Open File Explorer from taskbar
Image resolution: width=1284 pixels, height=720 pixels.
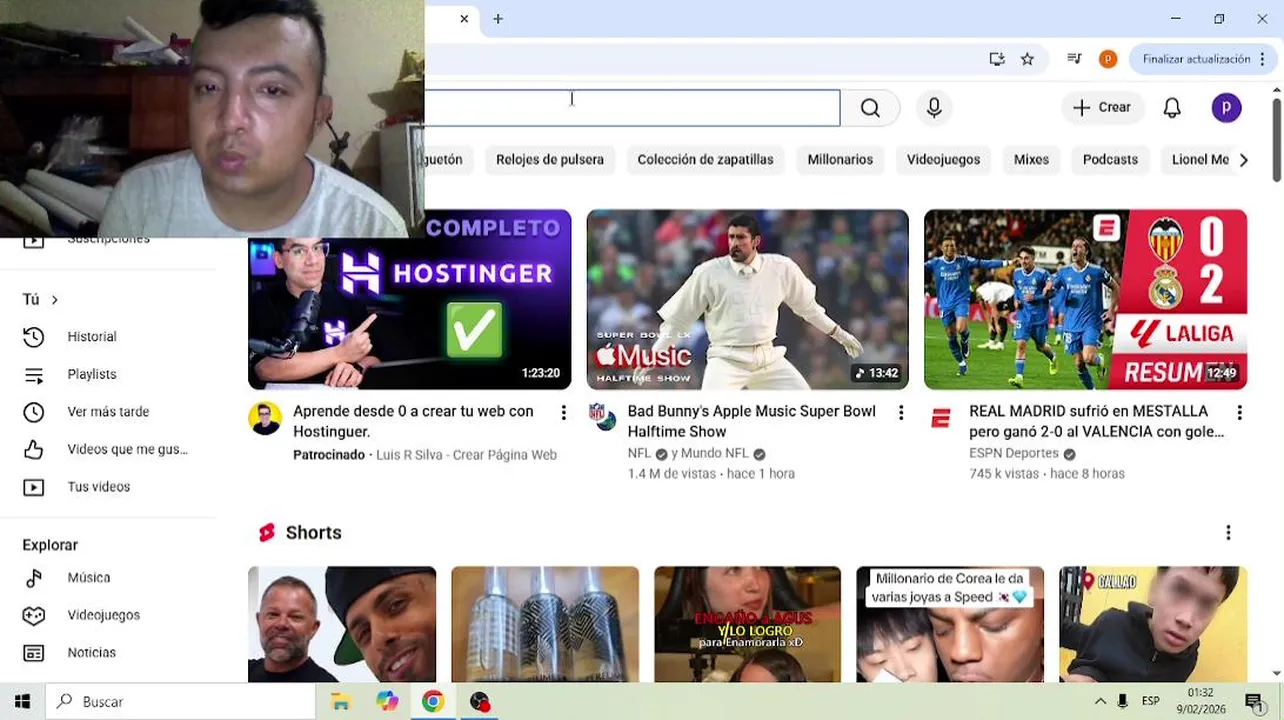(x=341, y=702)
